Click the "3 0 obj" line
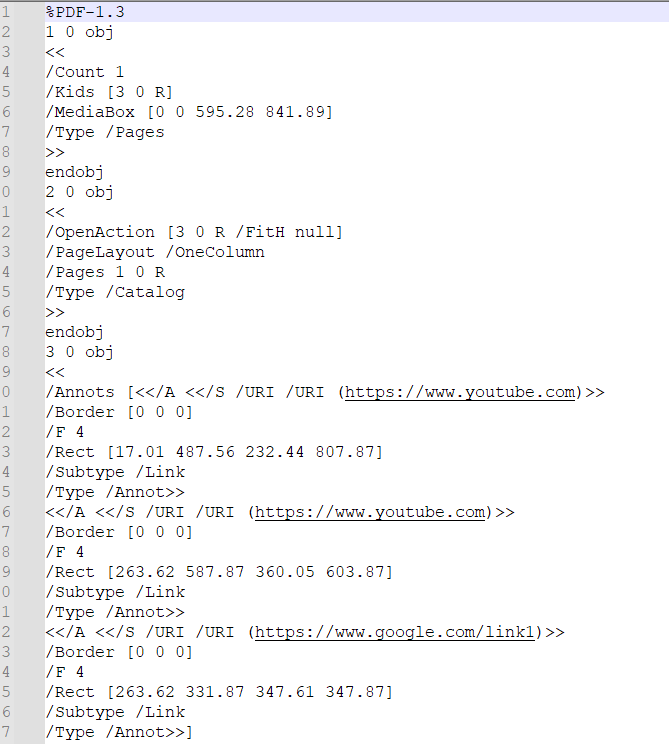 79,352
